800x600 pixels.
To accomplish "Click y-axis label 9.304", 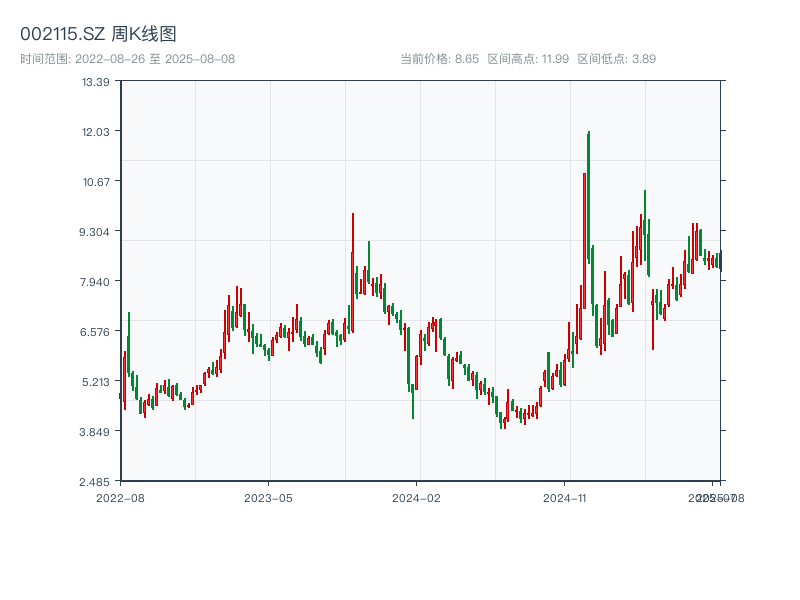I will pos(94,232).
